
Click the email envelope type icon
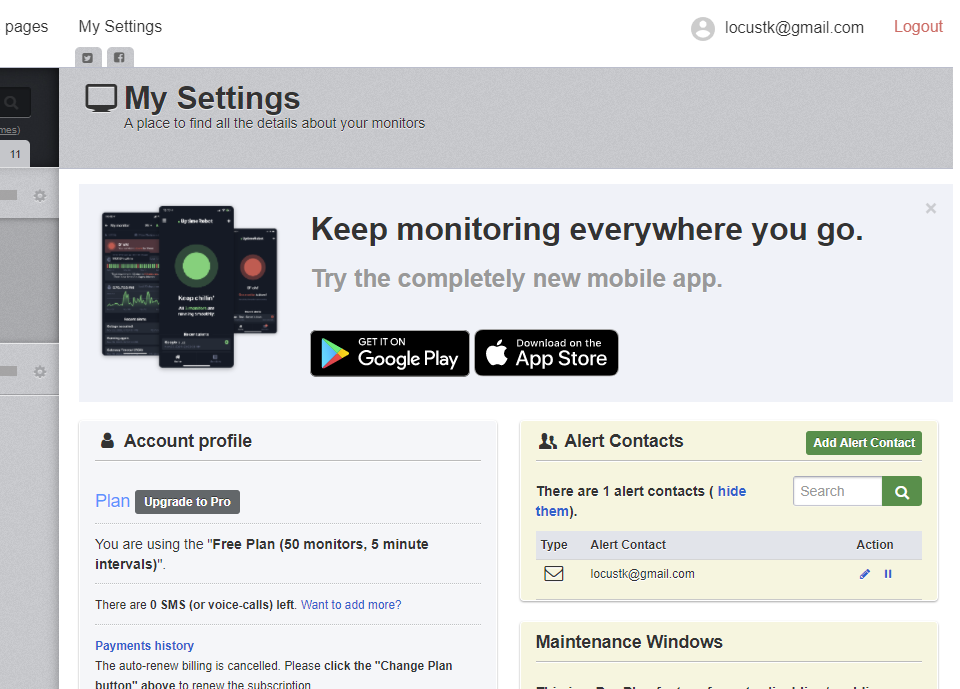tap(553, 574)
